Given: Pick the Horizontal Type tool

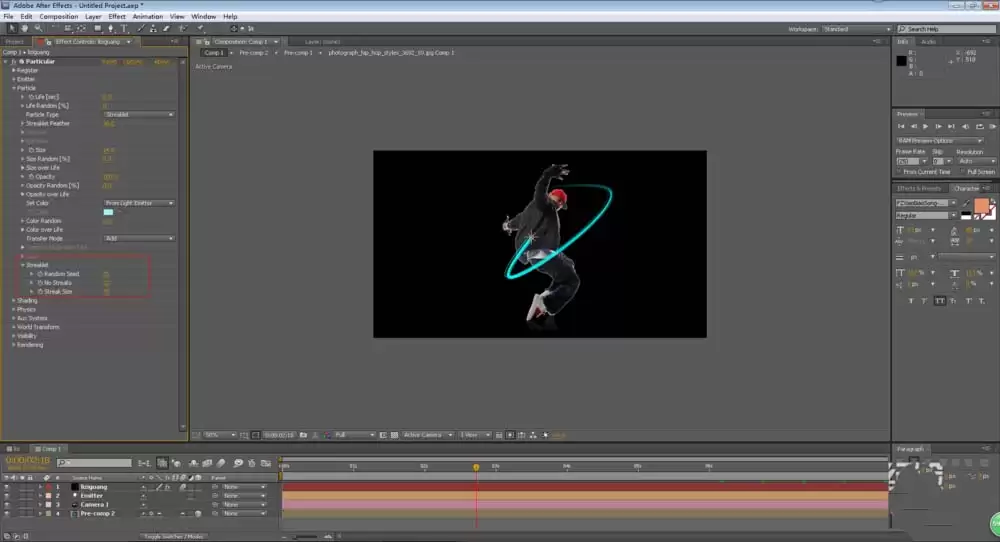Looking at the screenshot, I should [124, 29].
